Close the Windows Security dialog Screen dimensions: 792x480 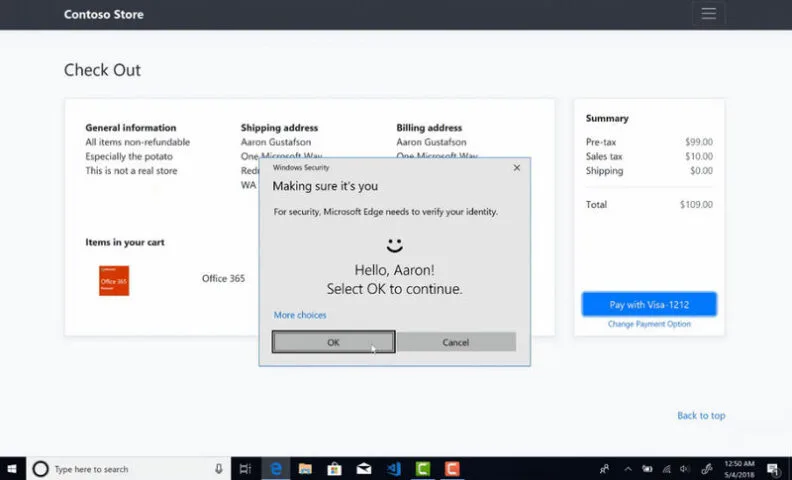click(517, 168)
